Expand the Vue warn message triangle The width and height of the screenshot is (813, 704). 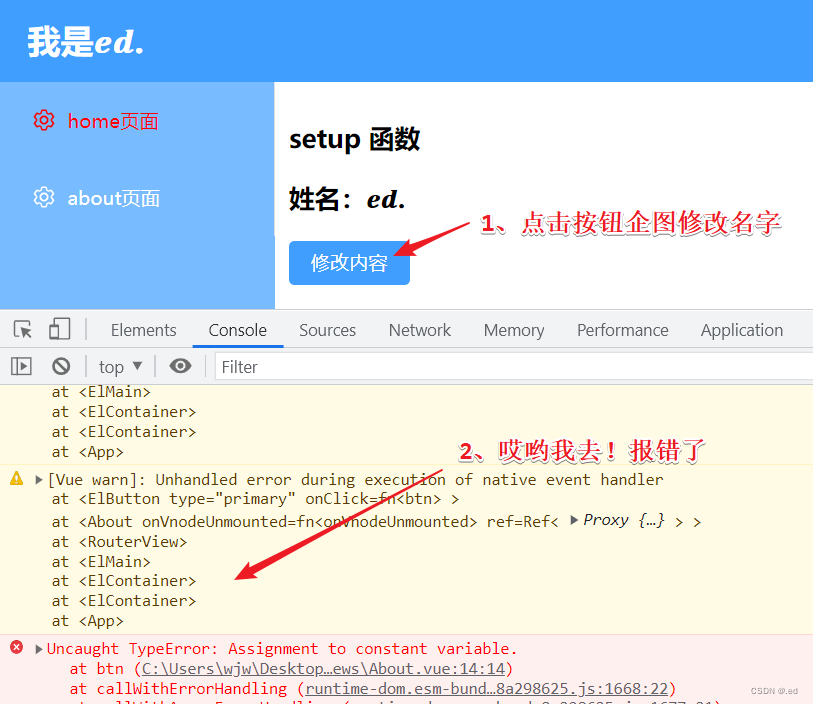[x=39, y=480]
